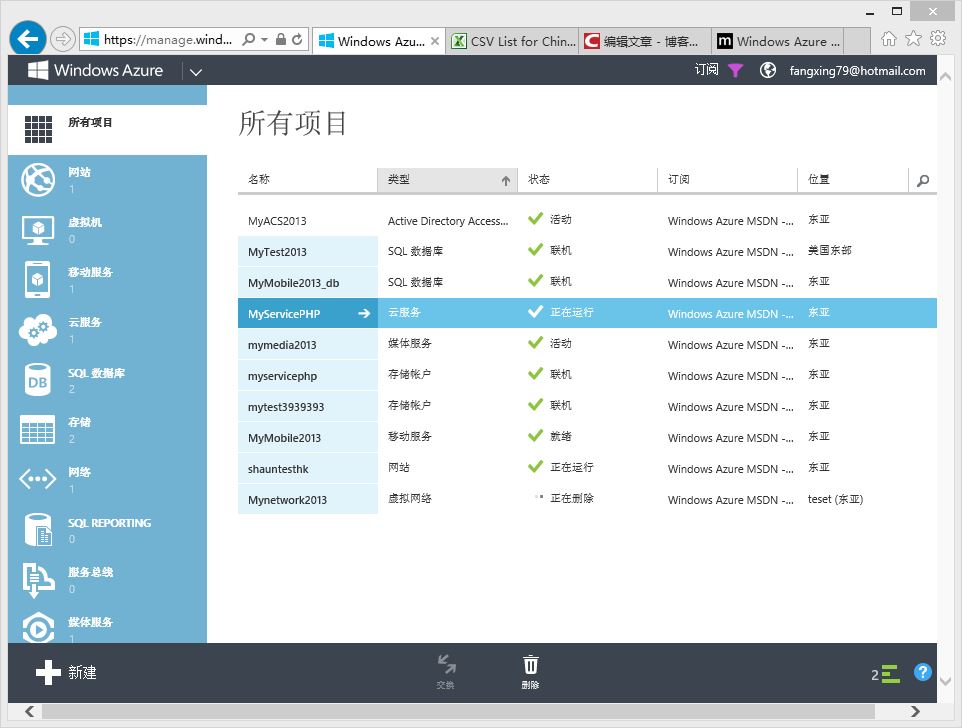Image resolution: width=962 pixels, height=728 pixels.
Task: Select the 虚拟机 (Virtual Machines) sidebar icon
Action: tap(37, 231)
